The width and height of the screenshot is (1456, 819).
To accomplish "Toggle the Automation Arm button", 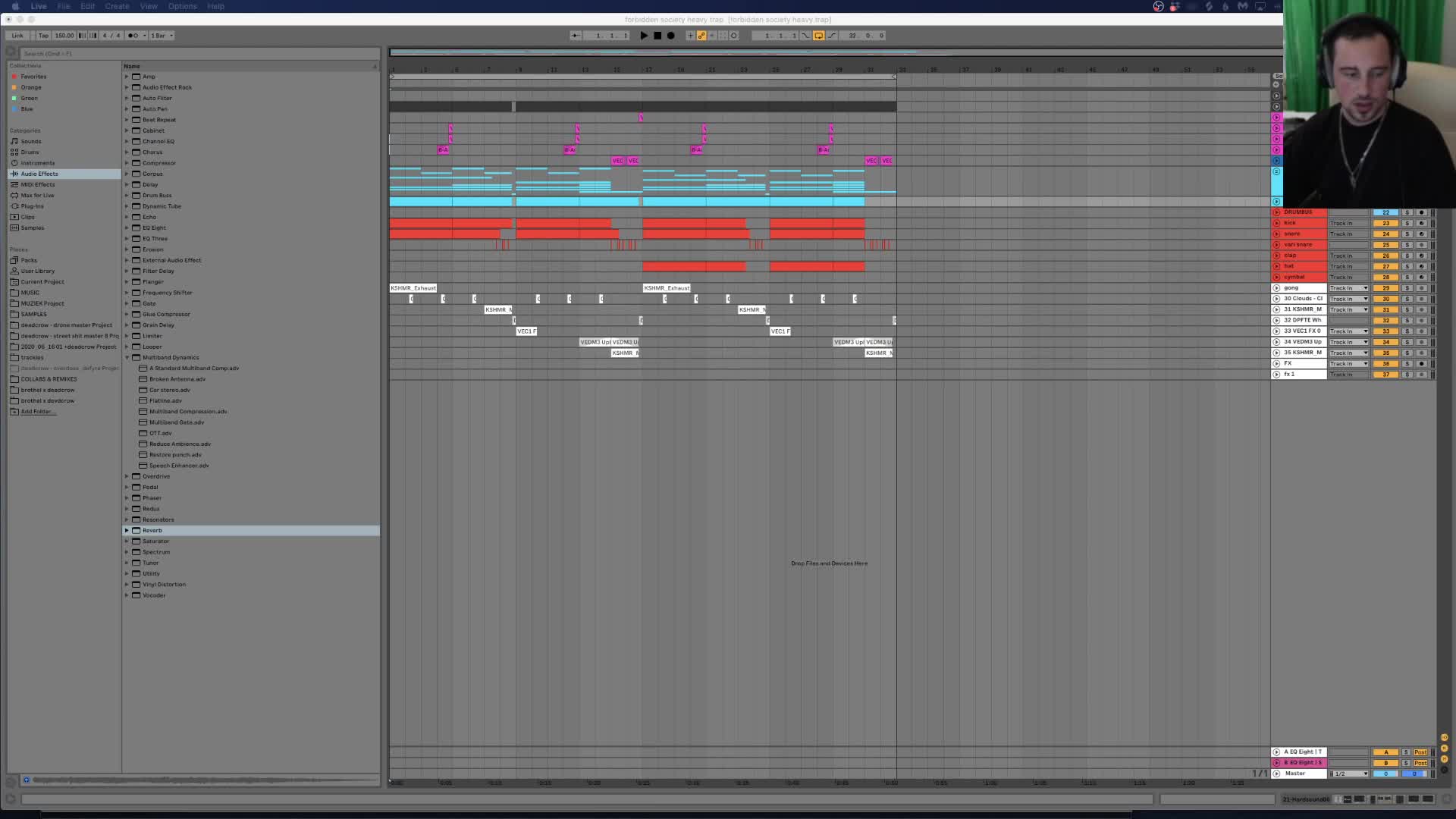I will [701, 36].
